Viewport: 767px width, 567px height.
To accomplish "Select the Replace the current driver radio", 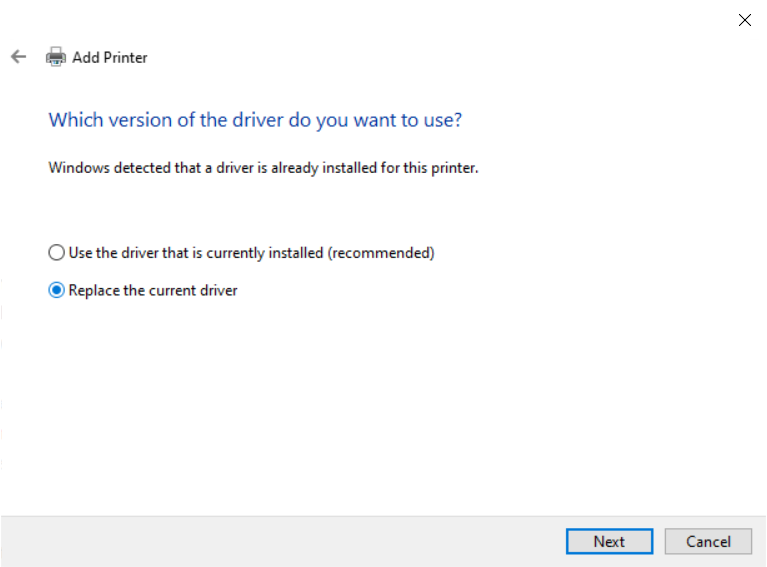I will (x=57, y=291).
